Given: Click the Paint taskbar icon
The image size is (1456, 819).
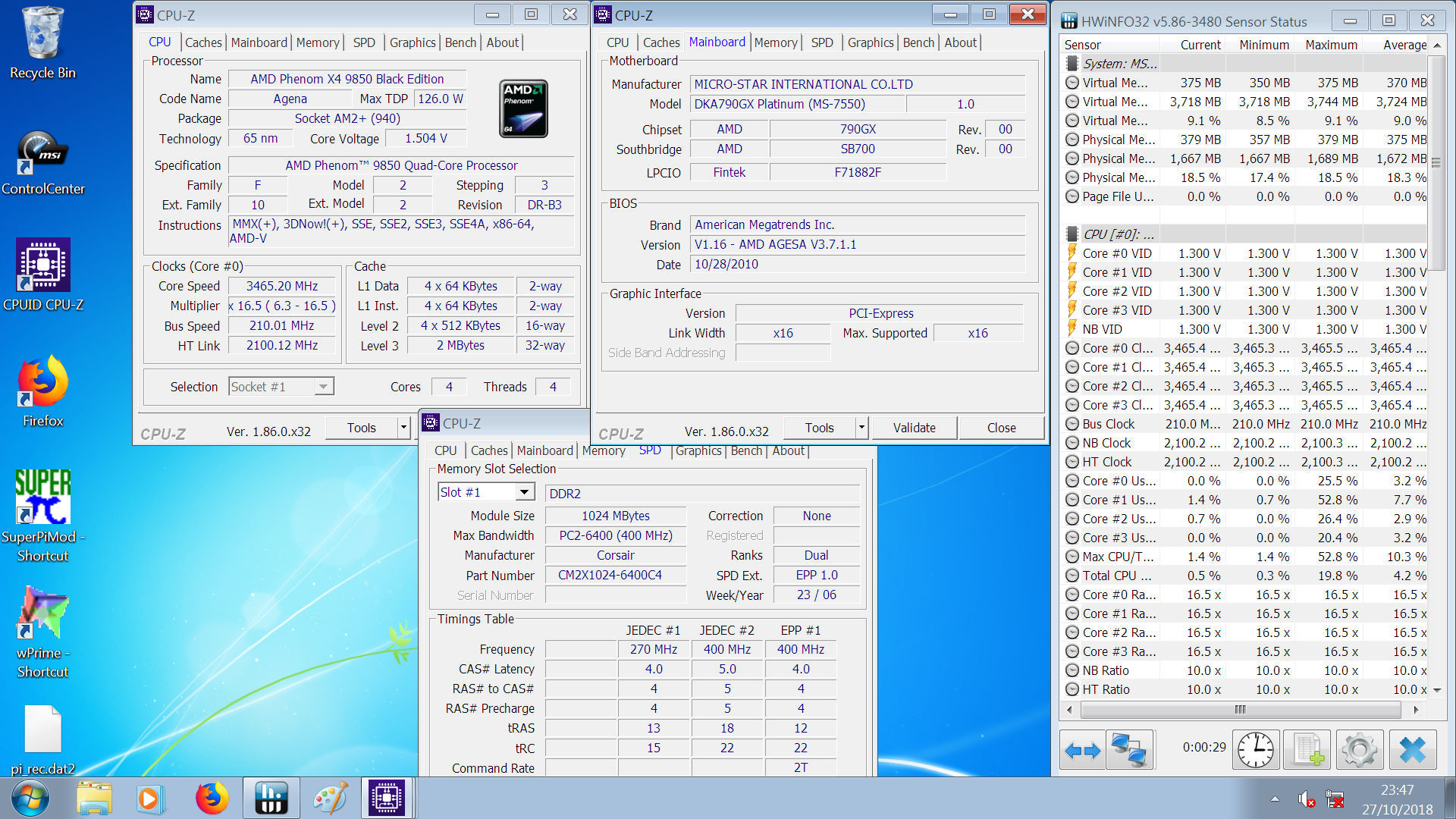Looking at the screenshot, I should 330,799.
